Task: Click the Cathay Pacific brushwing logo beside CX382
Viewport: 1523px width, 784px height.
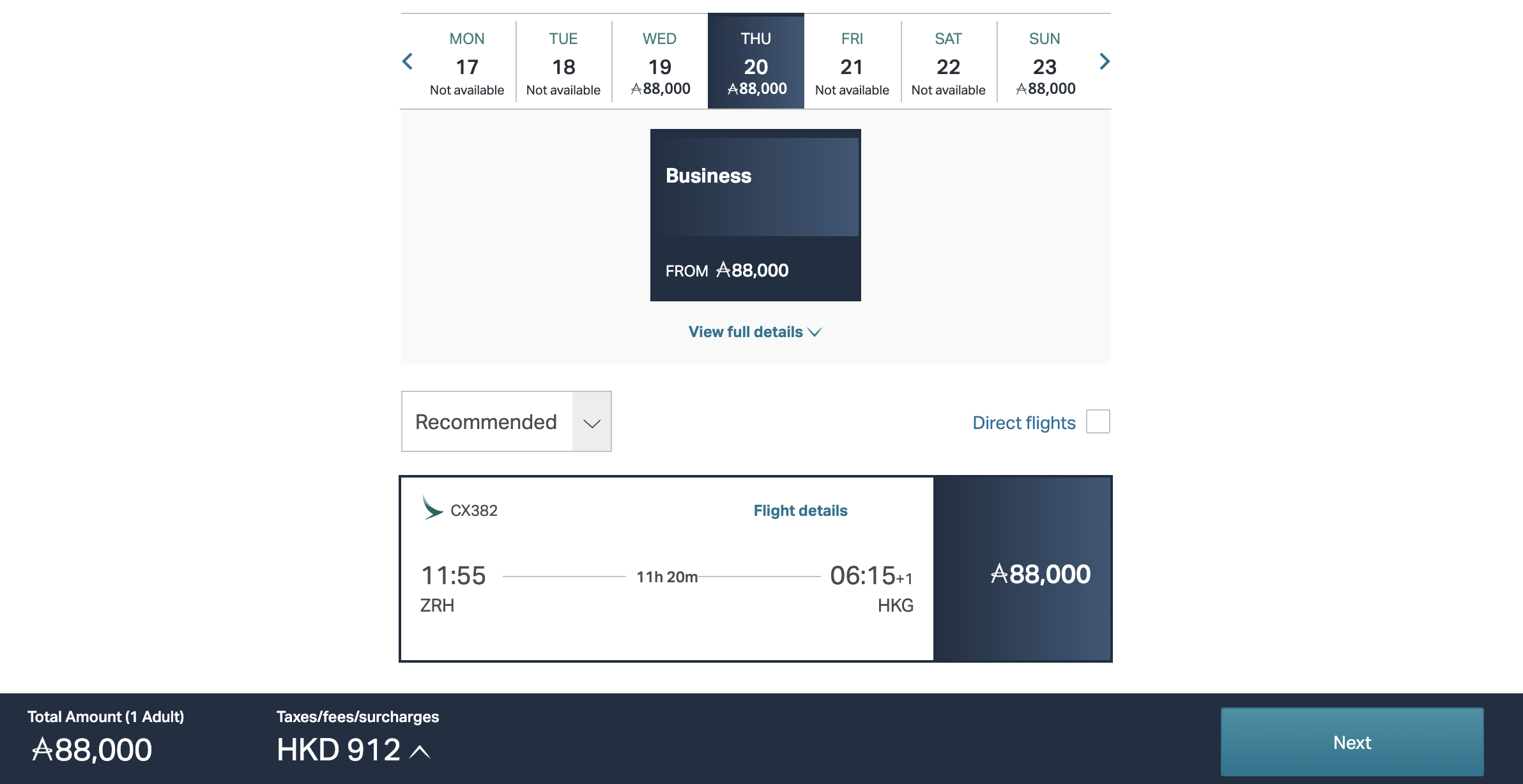Action: tap(432, 510)
